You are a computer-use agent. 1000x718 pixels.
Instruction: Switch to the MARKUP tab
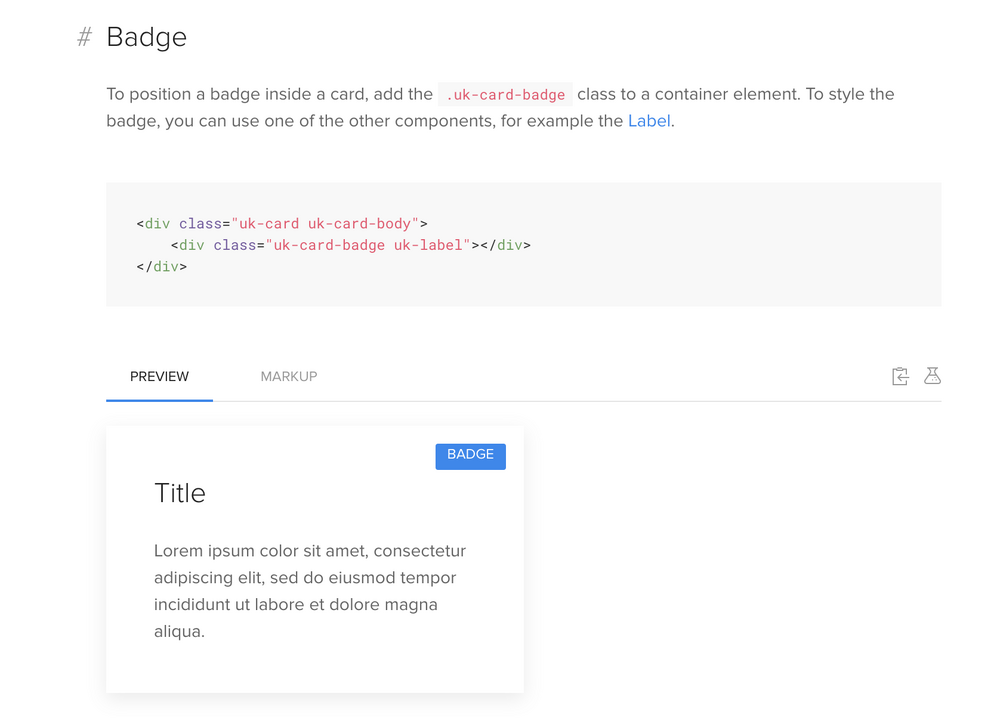click(x=288, y=377)
